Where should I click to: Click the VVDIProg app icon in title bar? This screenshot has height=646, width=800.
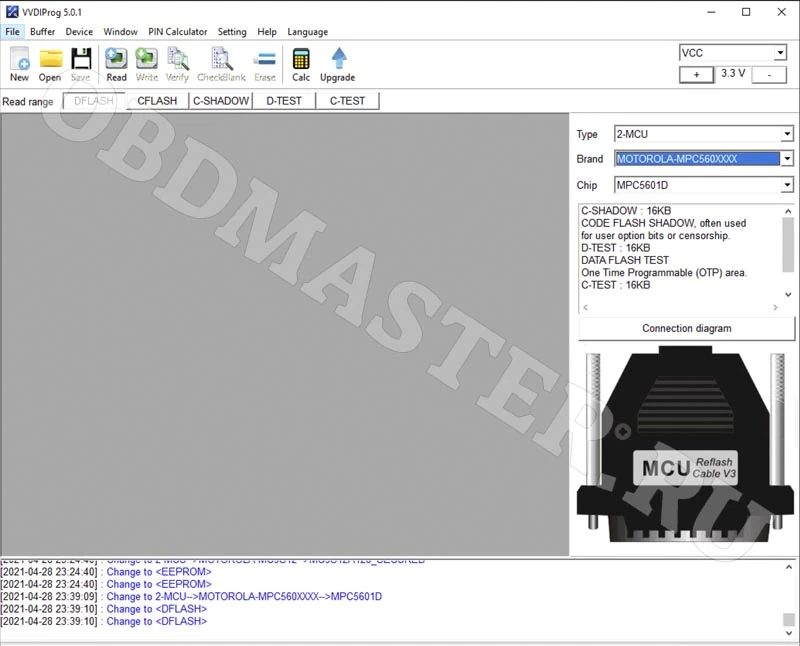[x=12, y=12]
